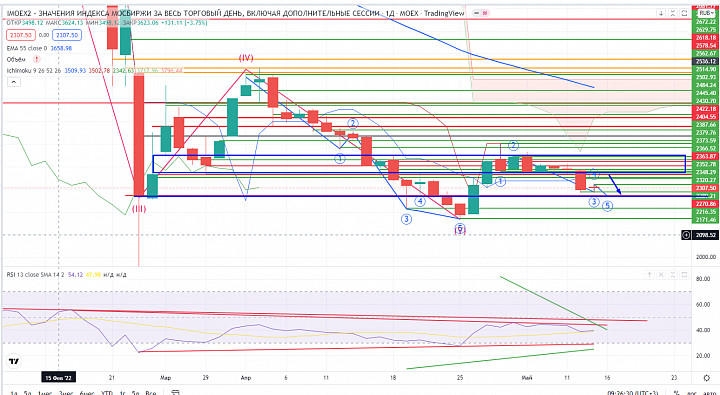Open time axis settings gear
Screen dimensions: 720x395
pos(706,378)
